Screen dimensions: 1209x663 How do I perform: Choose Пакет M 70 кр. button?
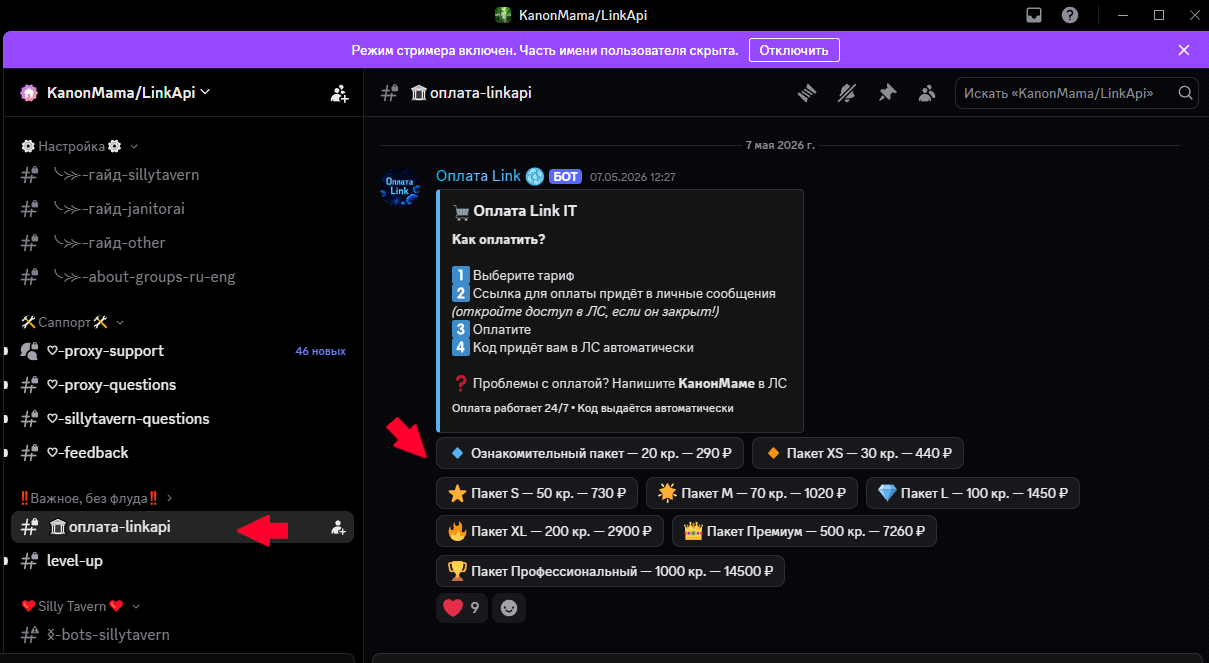(752, 493)
